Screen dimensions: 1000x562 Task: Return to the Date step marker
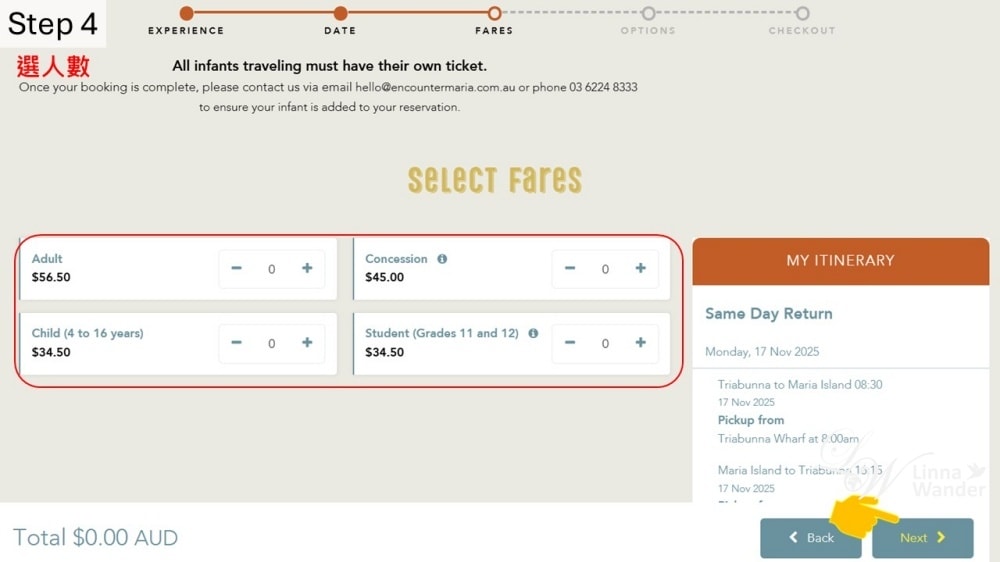[x=341, y=13]
